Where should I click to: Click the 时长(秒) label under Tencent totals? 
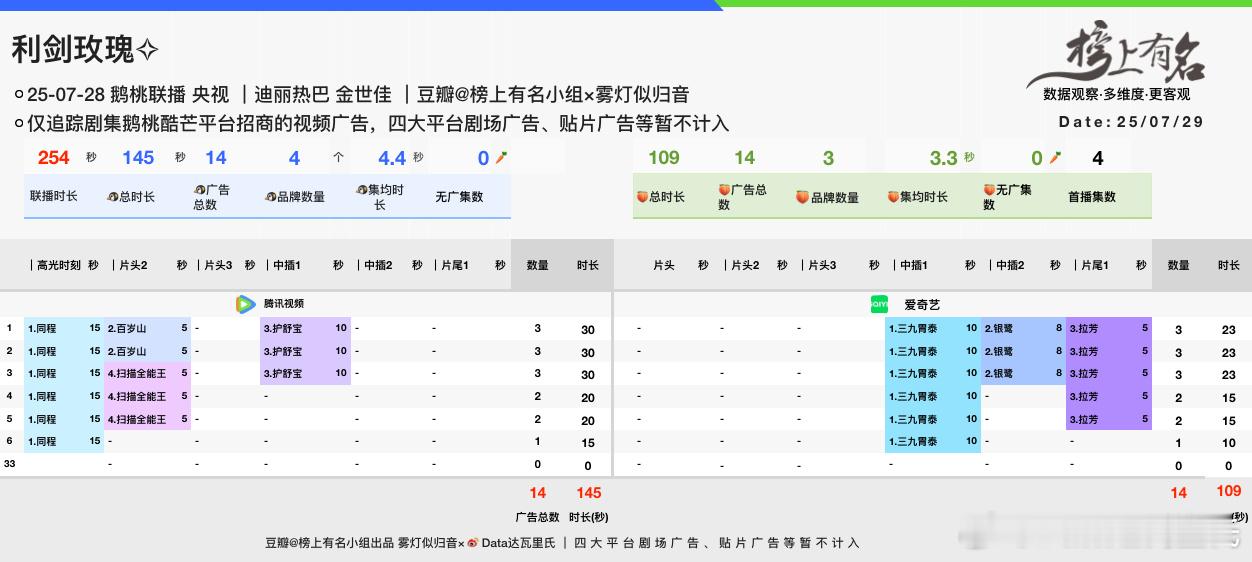588,517
